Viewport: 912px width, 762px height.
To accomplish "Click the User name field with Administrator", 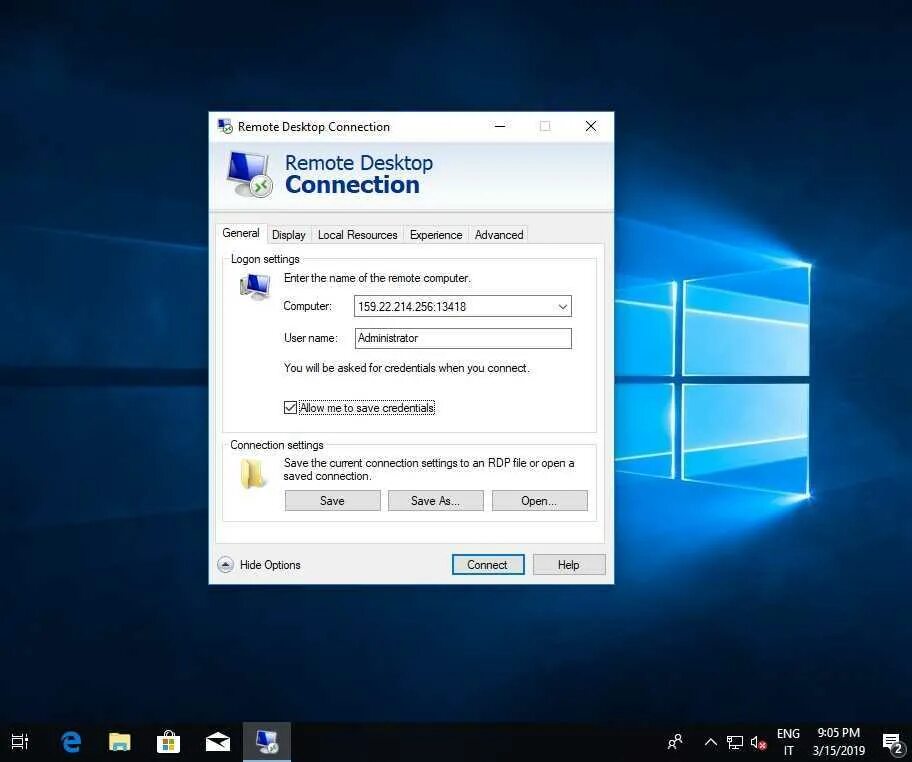I will [x=463, y=339].
